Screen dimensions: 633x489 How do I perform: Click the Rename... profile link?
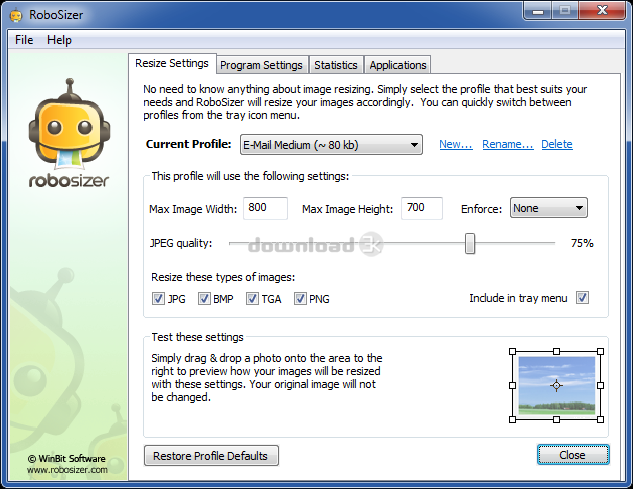click(x=507, y=144)
